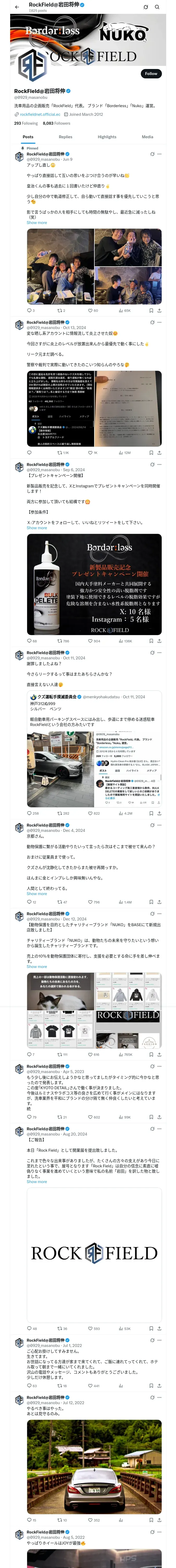The height and width of the screenshot is (1568, 176).
Task: Open the rockfieldnet.official.ec profile link
Action: coord(40,114)
